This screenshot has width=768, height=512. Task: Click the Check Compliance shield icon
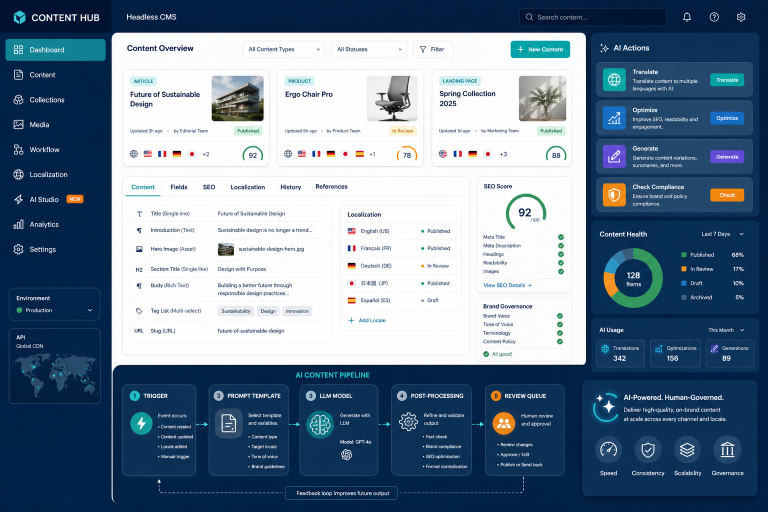614,195
